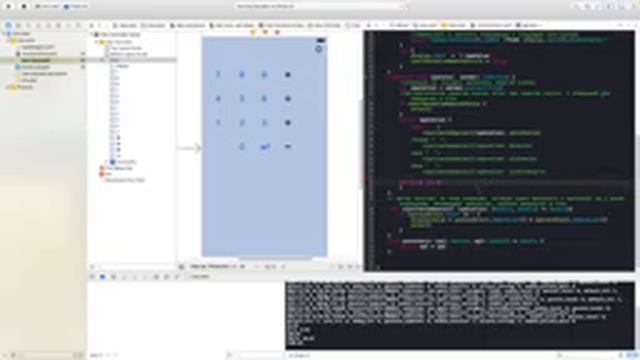The height and width of the screenshot is (360, 640).
Task: Click the operator button beside 9 on canvas
Action: tap(288, 75)
